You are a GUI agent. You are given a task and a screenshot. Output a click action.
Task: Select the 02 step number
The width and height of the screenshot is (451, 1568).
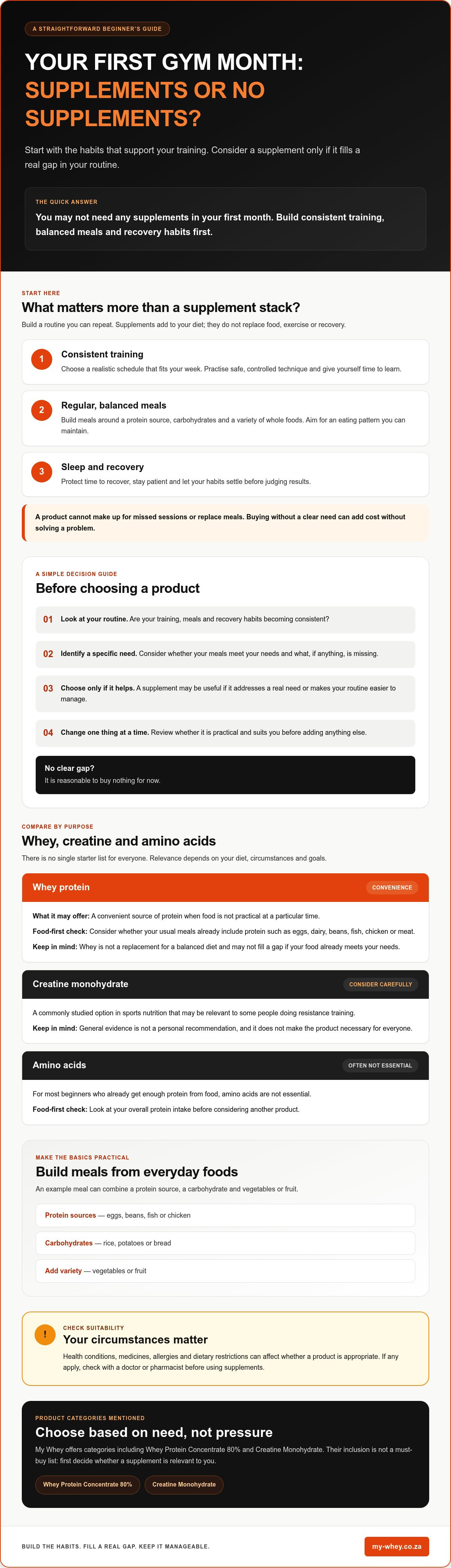tap(48, 654)
